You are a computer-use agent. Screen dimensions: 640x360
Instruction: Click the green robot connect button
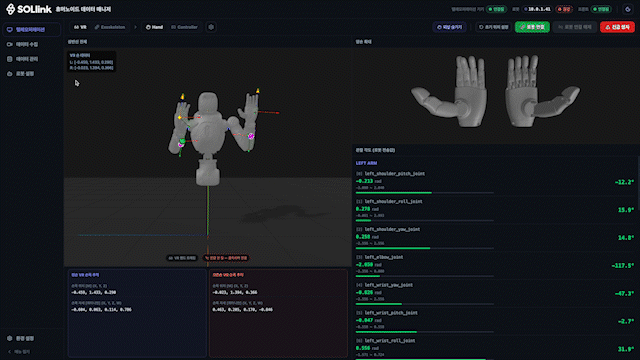[532, 27]
